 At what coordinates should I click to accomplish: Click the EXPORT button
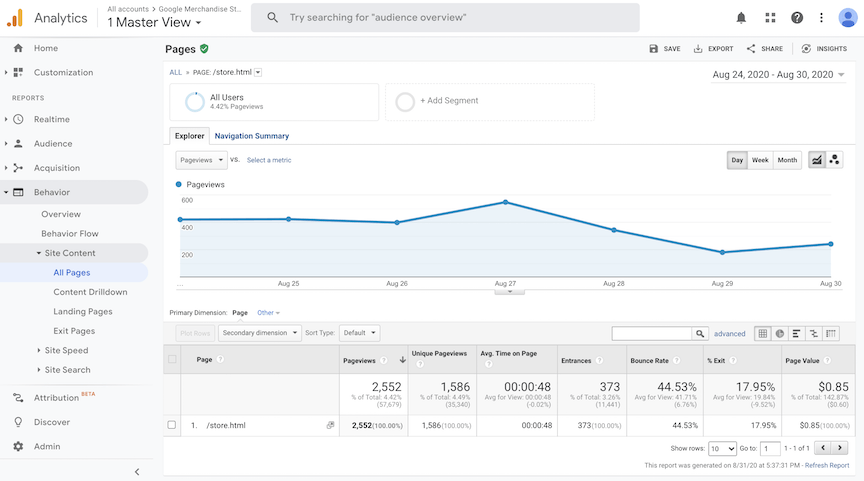(x=713, y=48)
